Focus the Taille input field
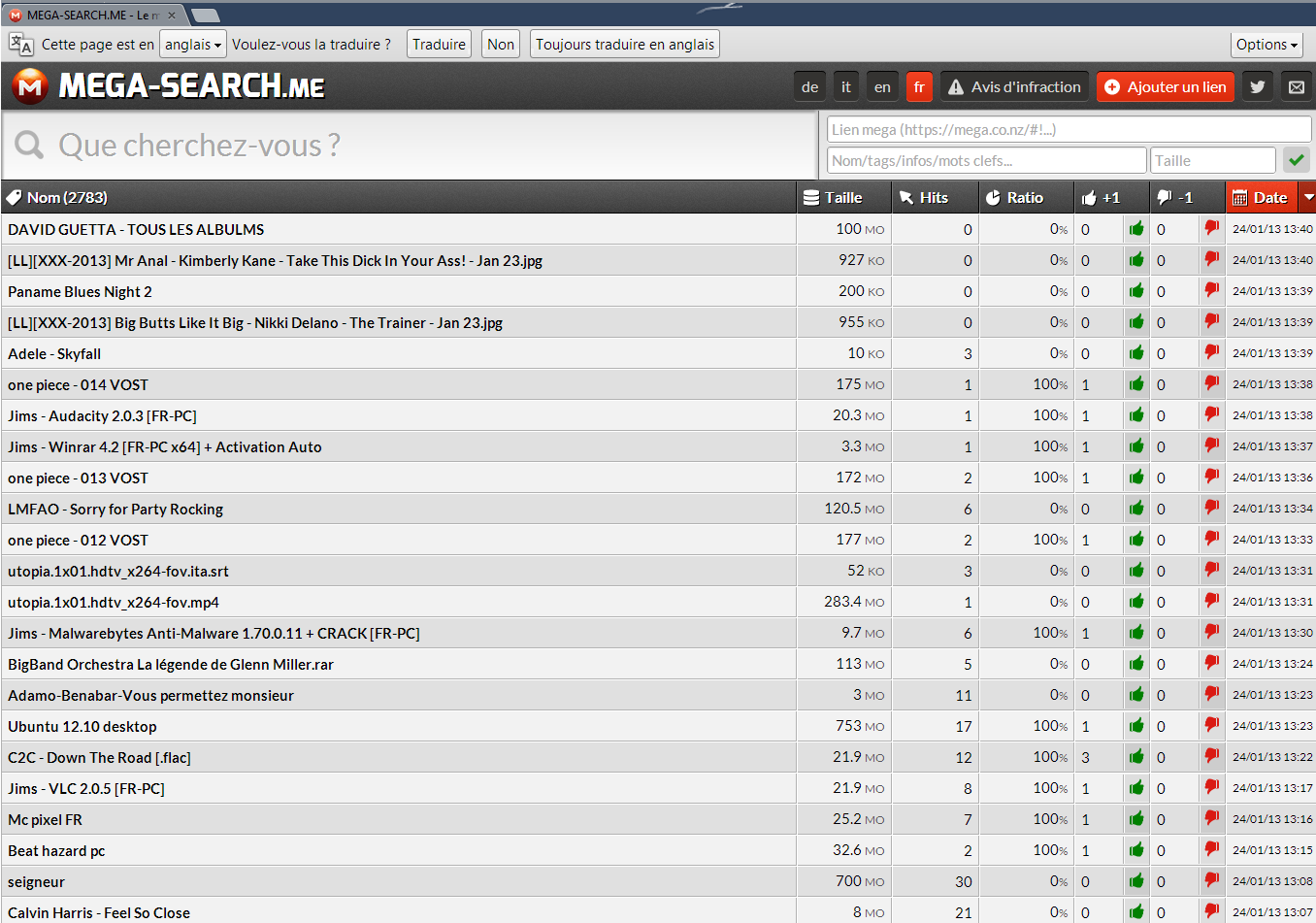The image size is (1316, 923). (1212, 160)
